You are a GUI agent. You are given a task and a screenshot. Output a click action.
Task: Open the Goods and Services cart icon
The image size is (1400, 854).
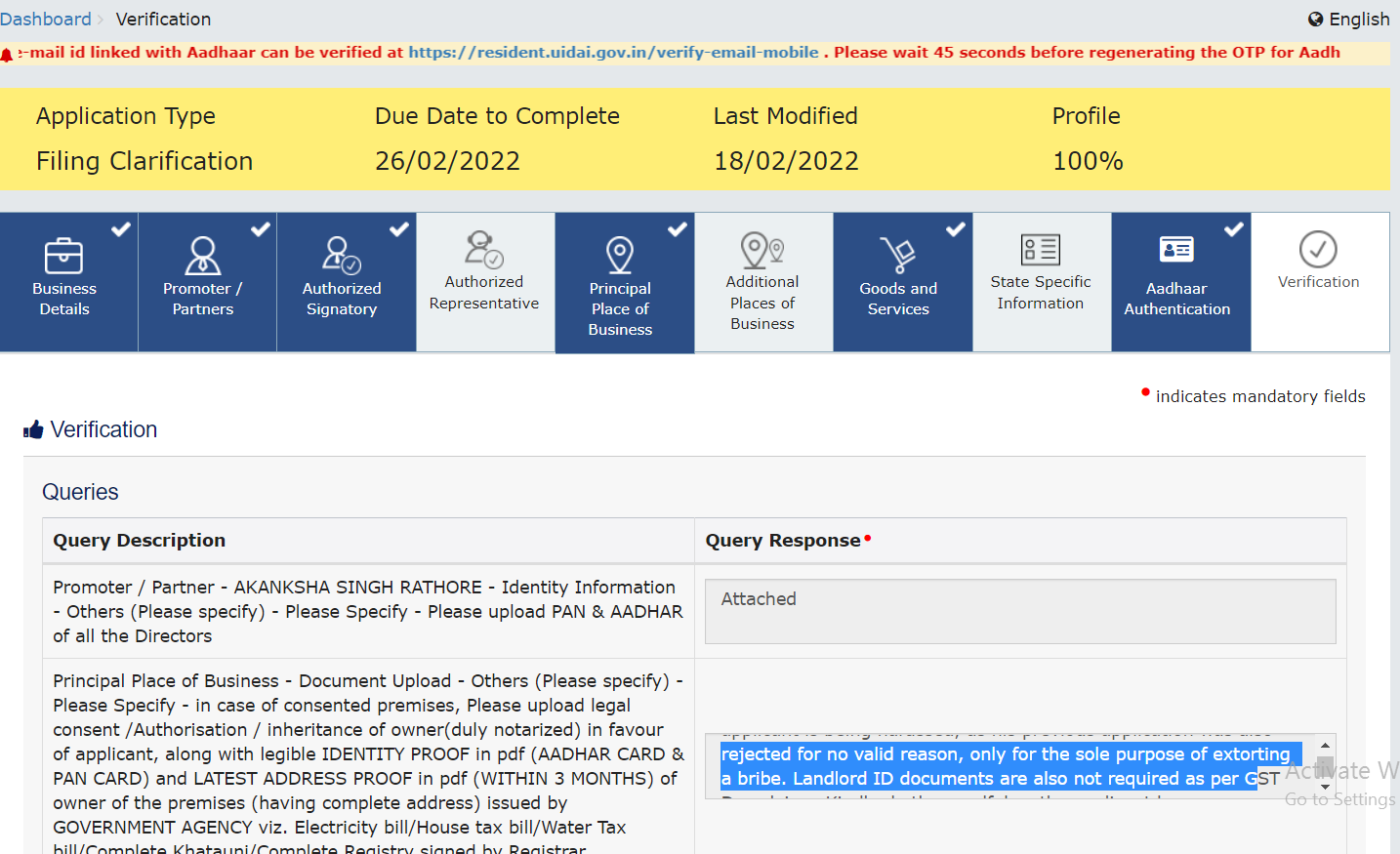pos(898,256)
